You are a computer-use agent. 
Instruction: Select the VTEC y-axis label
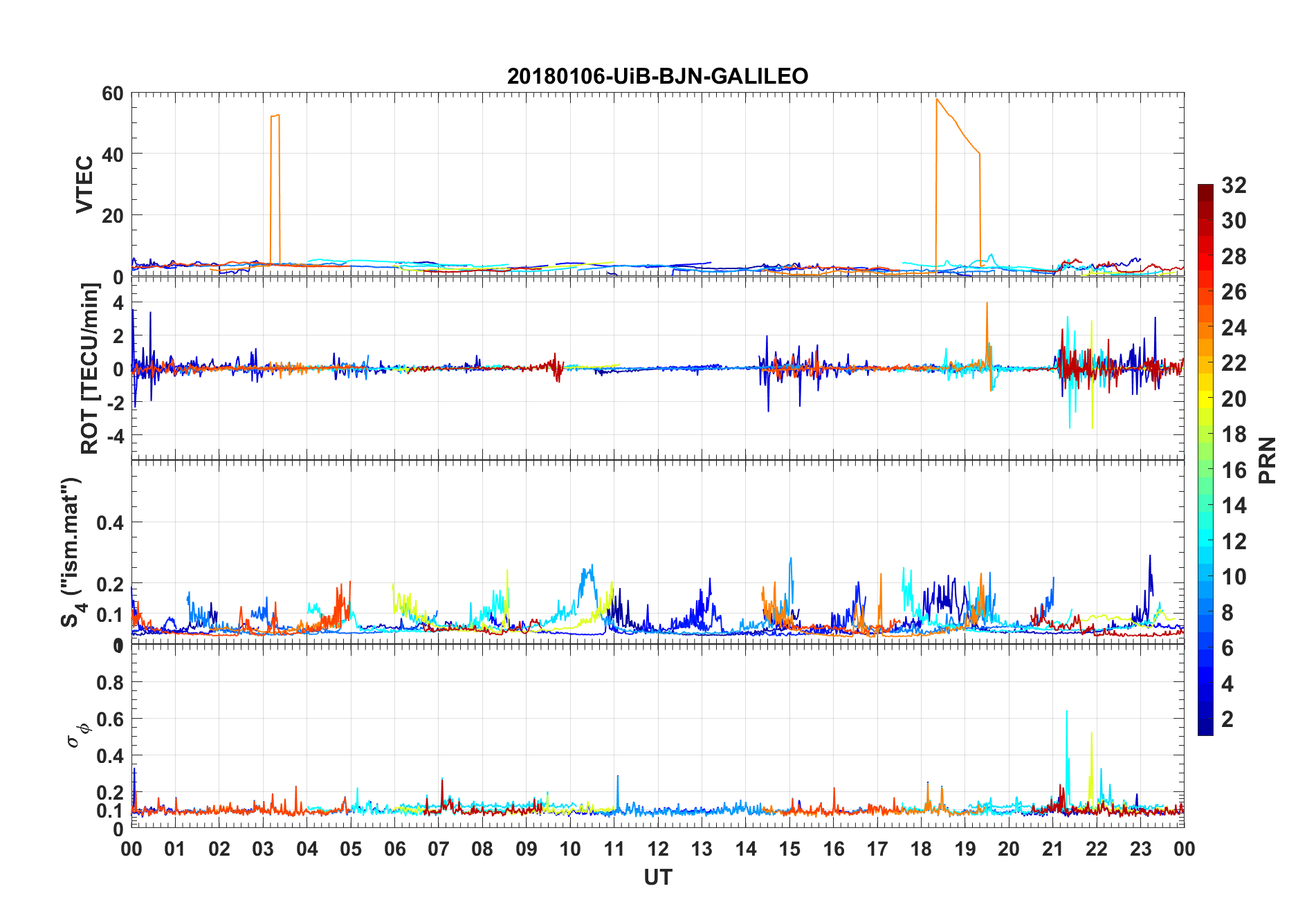pos(84,185)
